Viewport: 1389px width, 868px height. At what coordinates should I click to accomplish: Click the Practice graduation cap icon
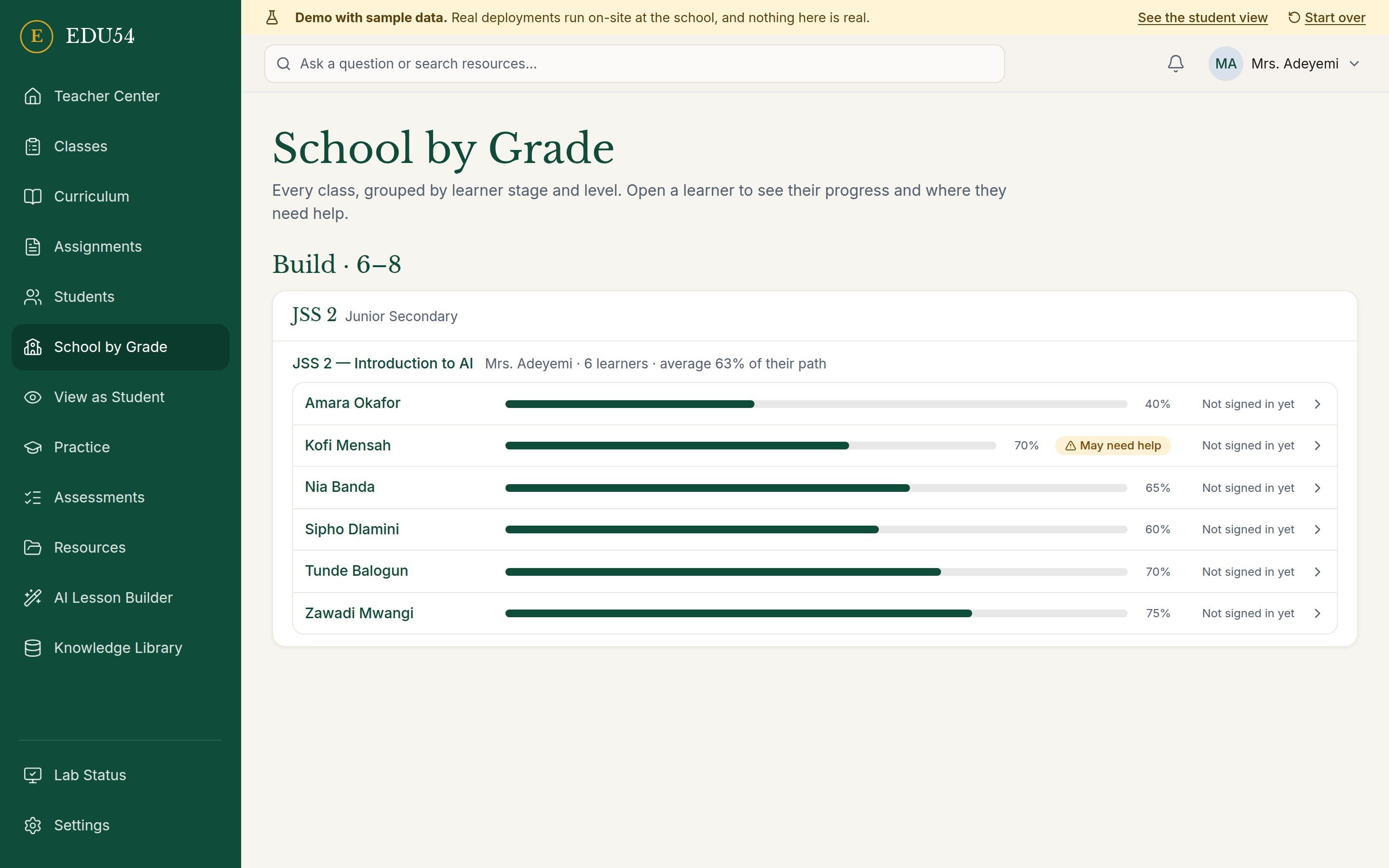pyautogui.click(x=33, y=447)
